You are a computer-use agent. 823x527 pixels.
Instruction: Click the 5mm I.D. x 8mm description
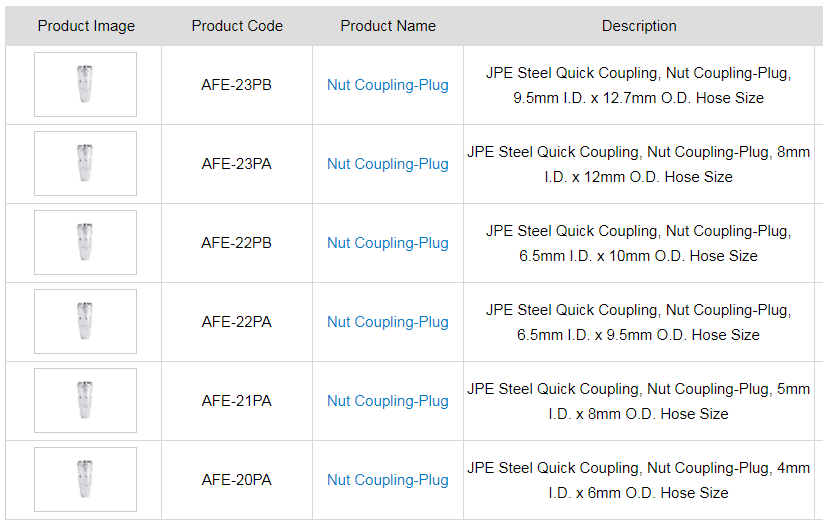pos(638,401)
